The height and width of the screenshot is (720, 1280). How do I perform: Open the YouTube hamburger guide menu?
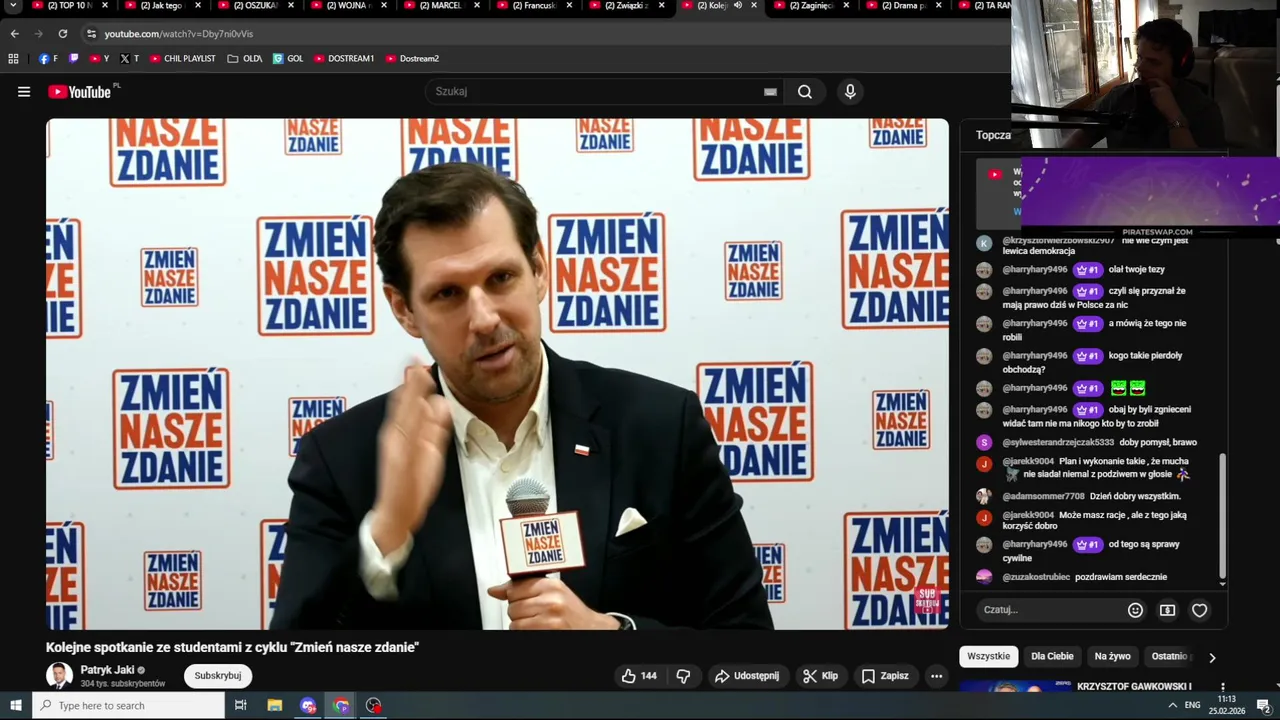pos(24,92)
